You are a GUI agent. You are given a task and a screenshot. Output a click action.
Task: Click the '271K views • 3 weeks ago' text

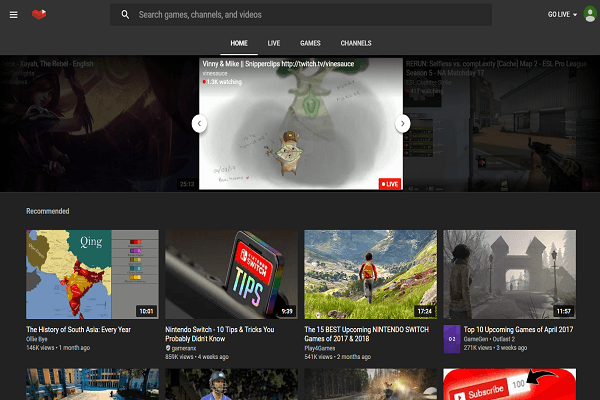[495, 348]
